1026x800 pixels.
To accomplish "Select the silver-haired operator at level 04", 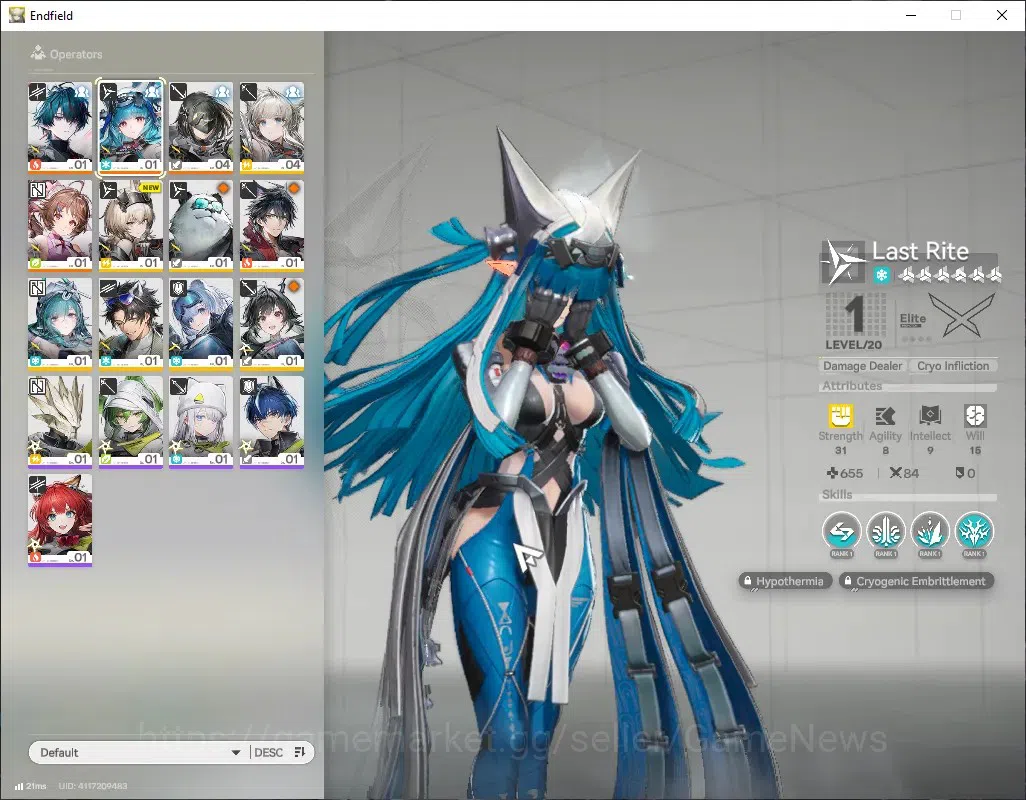I will [x=272, y=127].
